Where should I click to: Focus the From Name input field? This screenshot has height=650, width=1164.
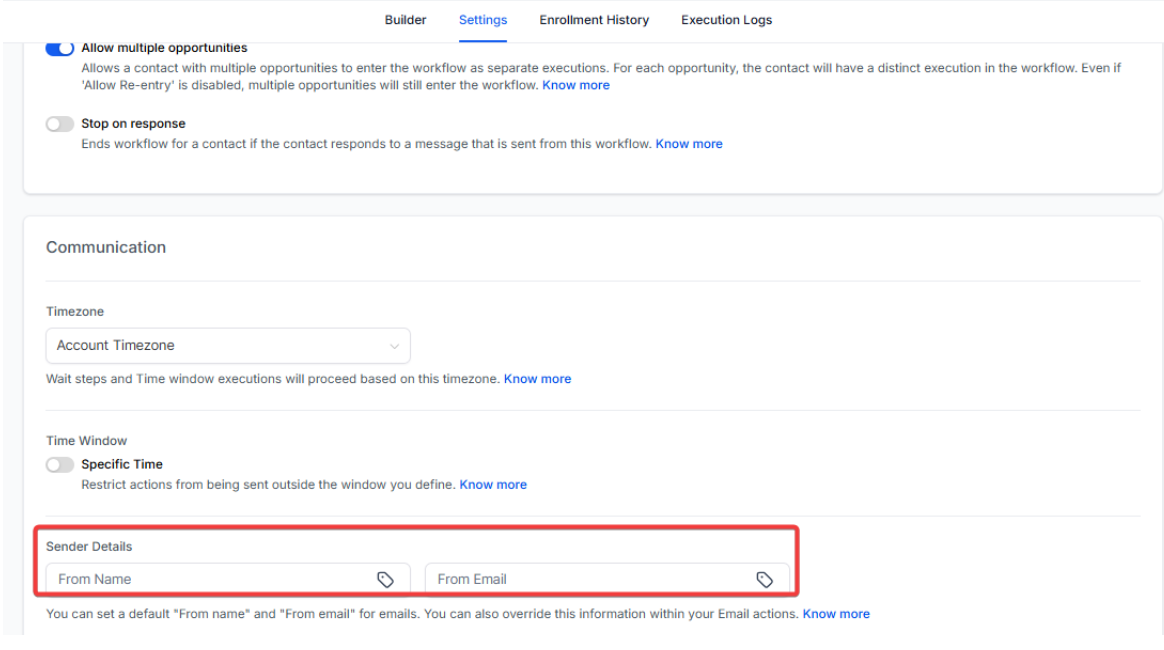(x=210, y=579)
